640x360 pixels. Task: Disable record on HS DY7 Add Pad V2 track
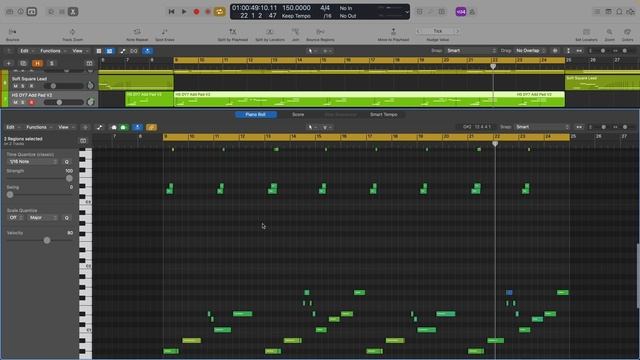point(31,102)
